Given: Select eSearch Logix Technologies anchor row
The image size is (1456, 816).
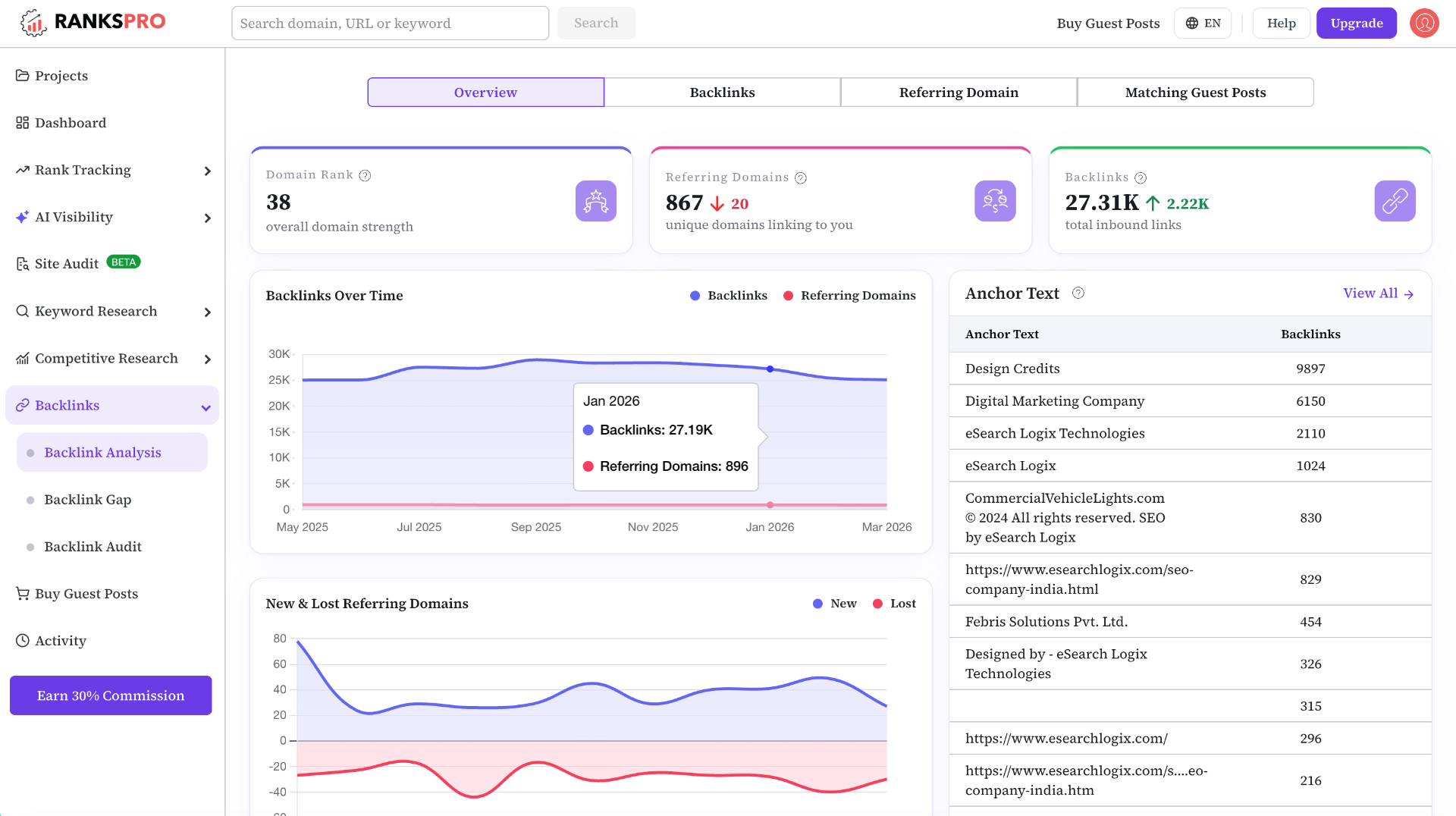Looking at the screenshot, I should [1190, 434].
